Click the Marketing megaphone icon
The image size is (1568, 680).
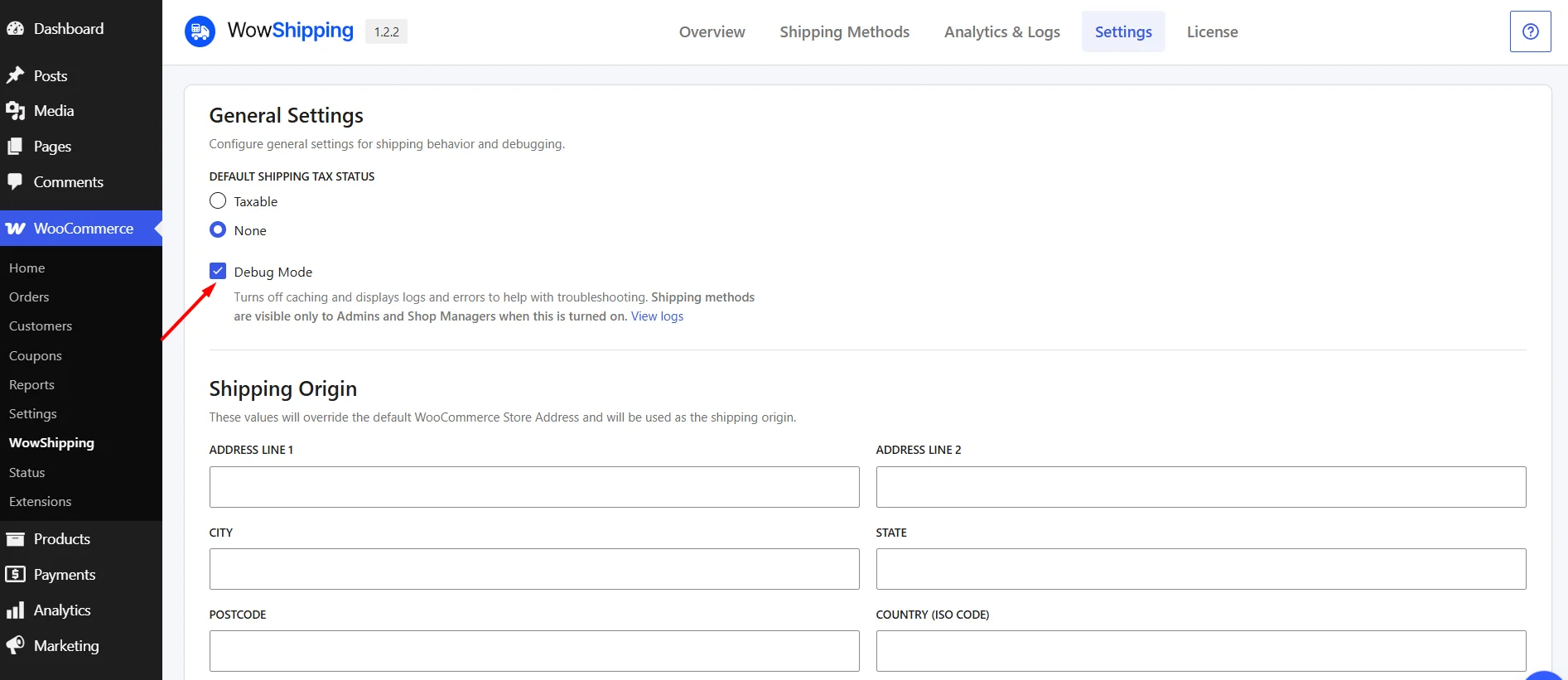(15, 646)
